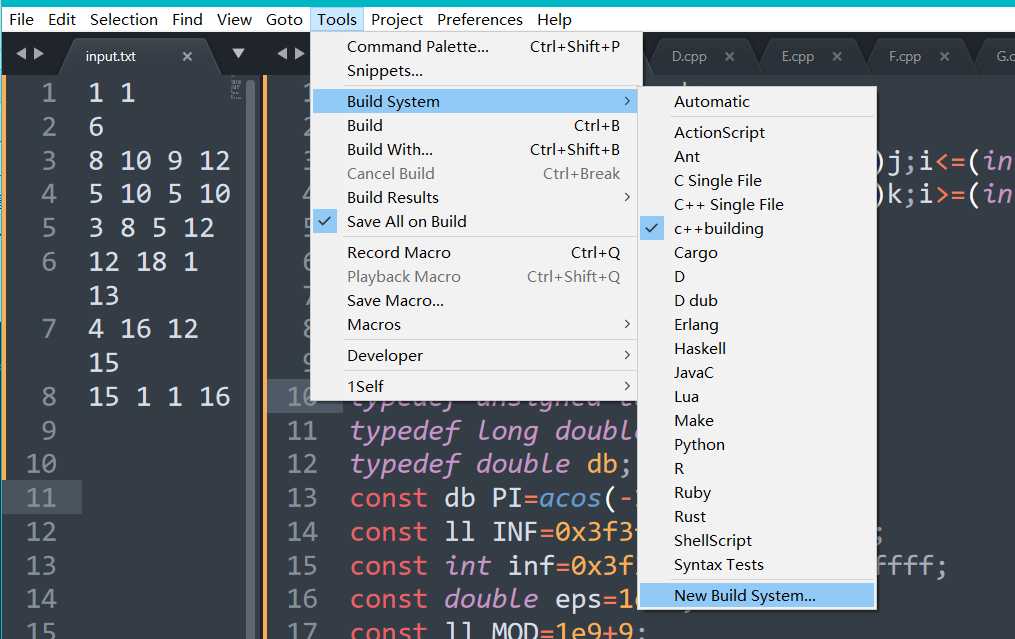This screenshot has height=639, width=1015.
Task: Click New Build System entry
Action: 757,596
